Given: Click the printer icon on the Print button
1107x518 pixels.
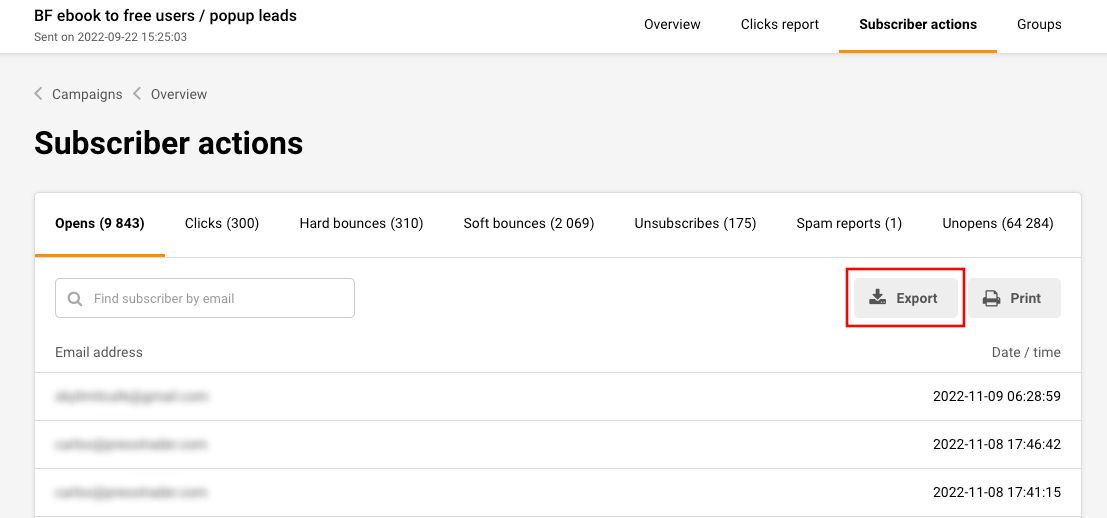Looking at the screenshot, I should [x=991, y=298].
